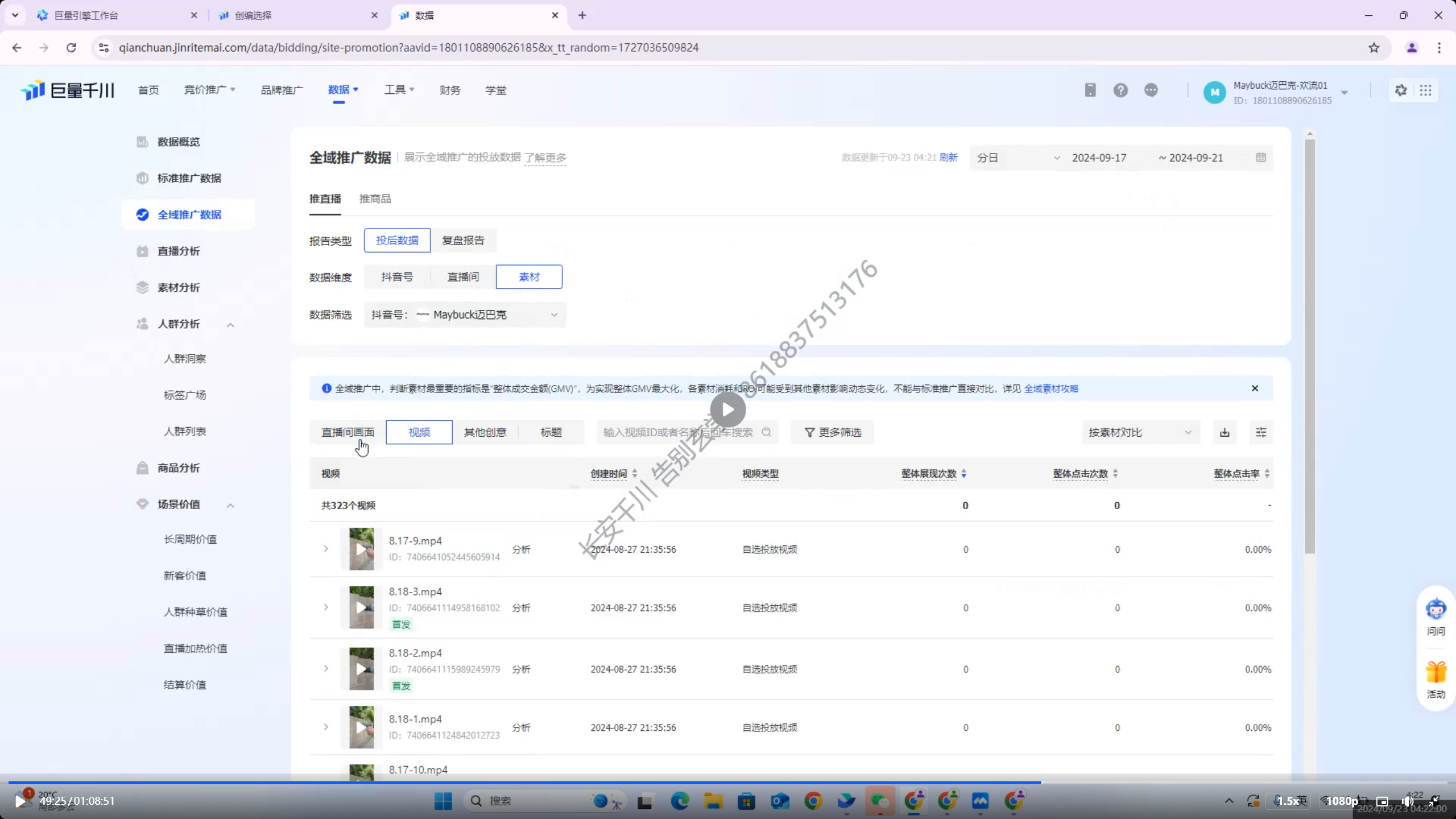Open the apps grid icon
Viewport: 1456px width, 819px height.
tap(1425, 90)
